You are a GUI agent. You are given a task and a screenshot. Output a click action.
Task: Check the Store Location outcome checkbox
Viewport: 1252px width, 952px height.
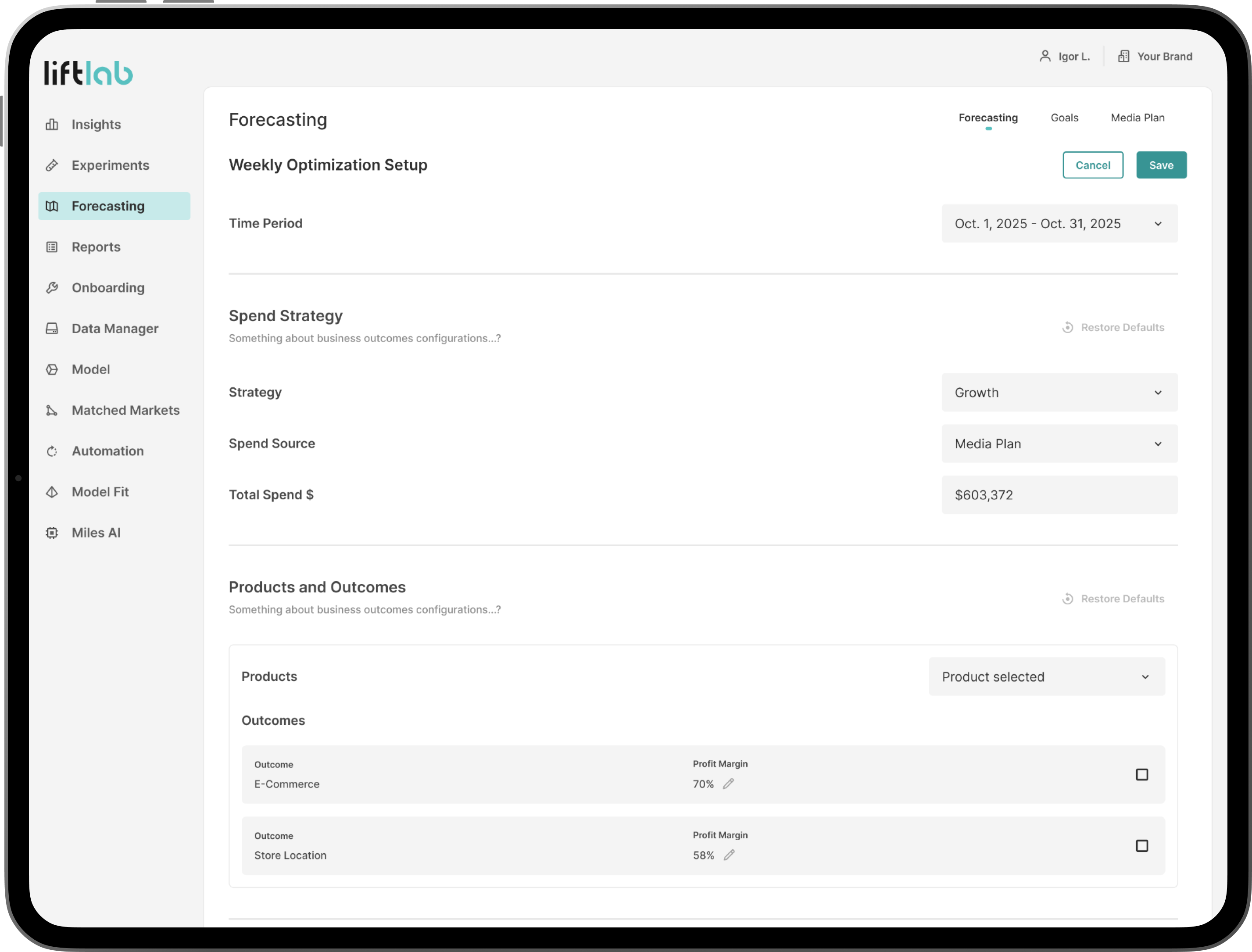(1141, 846)
